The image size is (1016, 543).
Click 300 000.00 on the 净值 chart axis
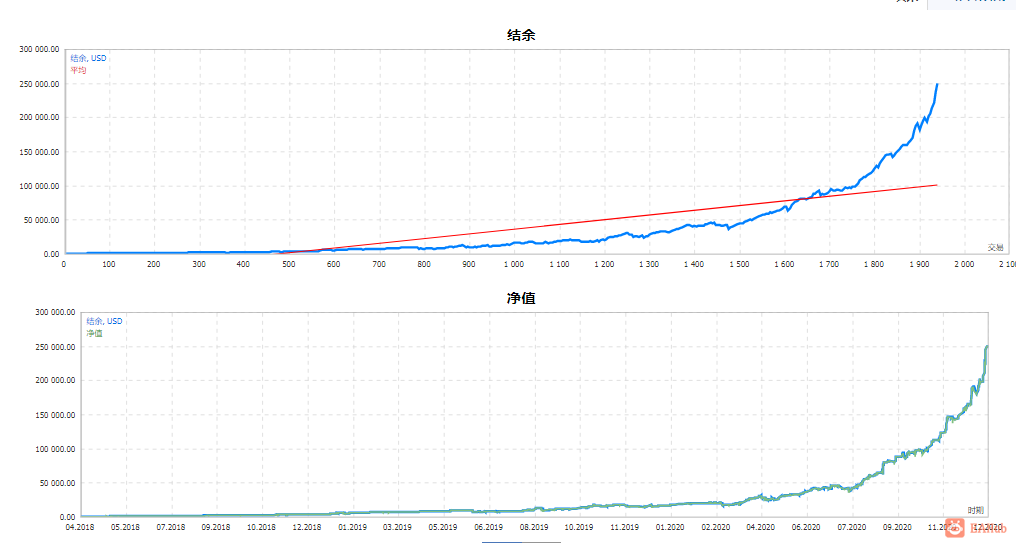tap(55, 312)
